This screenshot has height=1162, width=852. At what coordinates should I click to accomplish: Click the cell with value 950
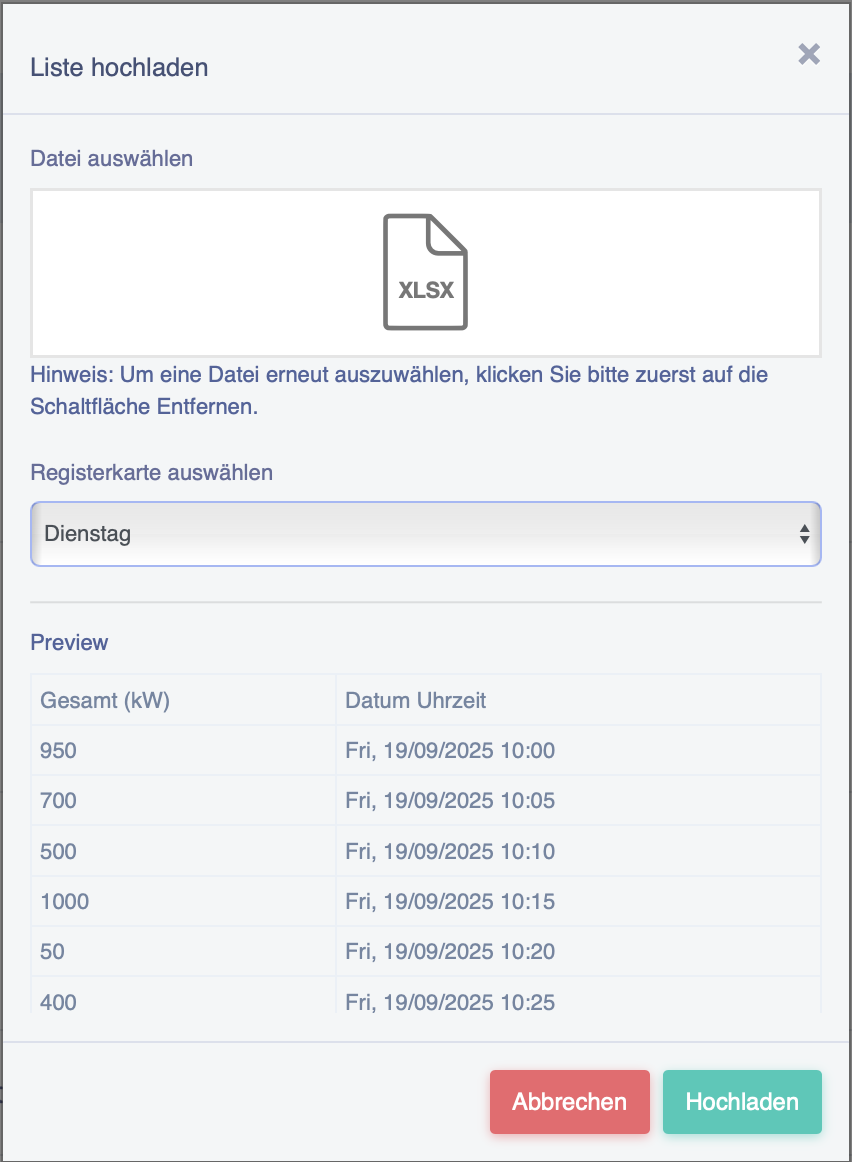pos(183,750)
